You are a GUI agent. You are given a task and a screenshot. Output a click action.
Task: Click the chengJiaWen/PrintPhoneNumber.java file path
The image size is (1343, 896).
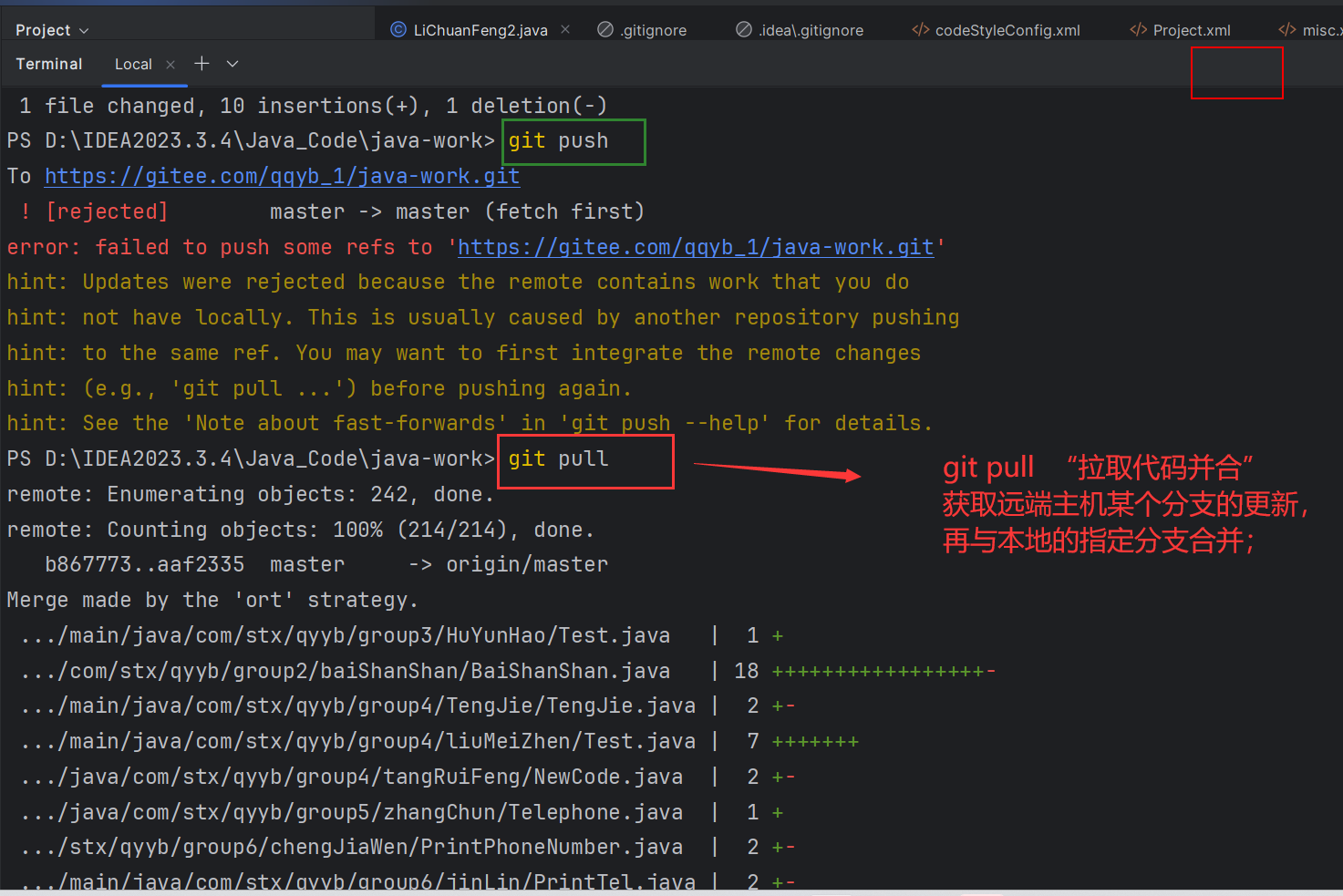click(x=351, y=847)
